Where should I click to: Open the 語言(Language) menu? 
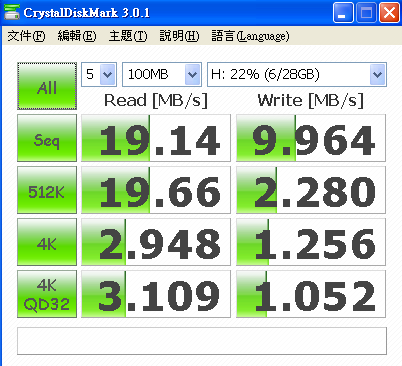(250, 36)
